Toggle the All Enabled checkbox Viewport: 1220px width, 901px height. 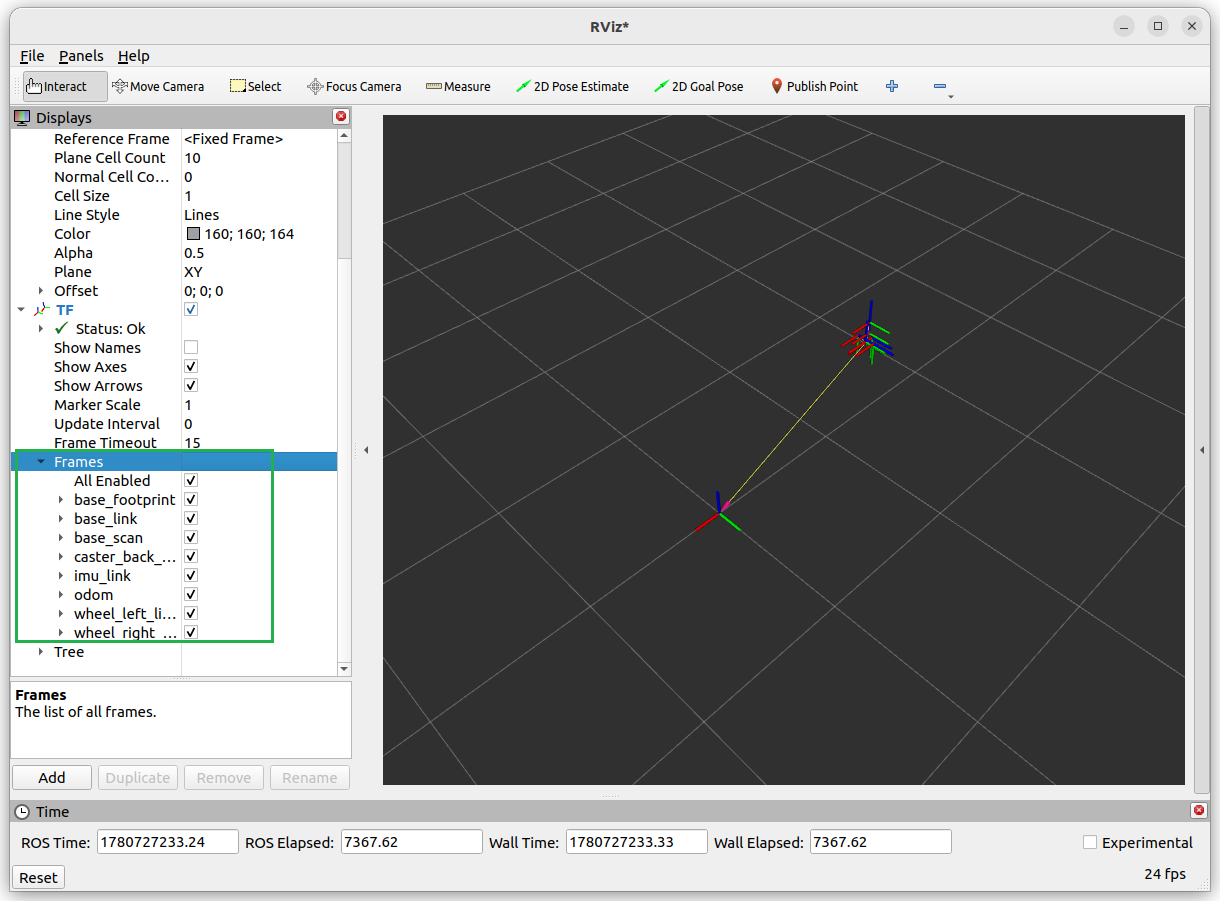[x=191, y=481]
